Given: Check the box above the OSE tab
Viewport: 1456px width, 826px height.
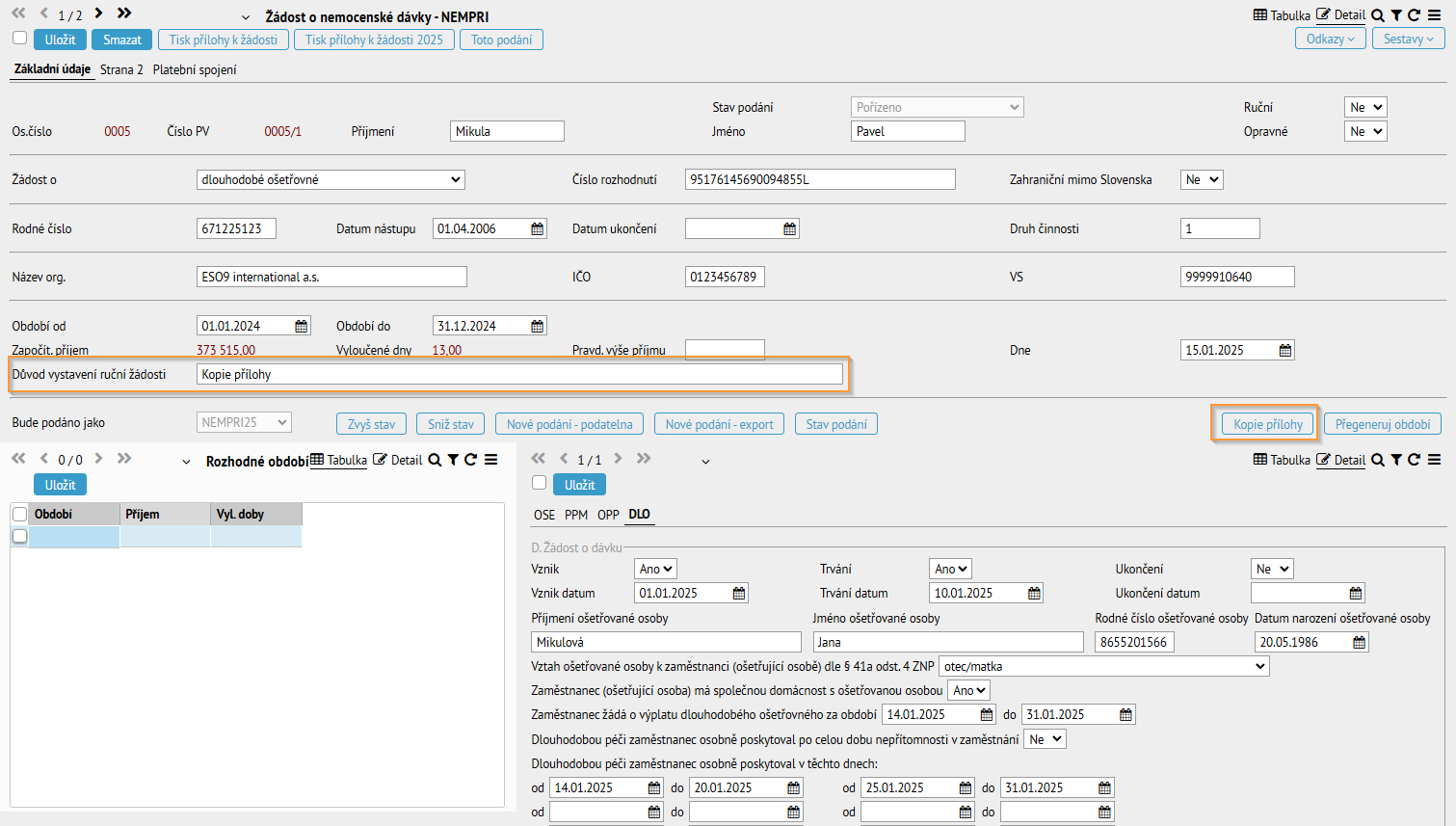Looking at the screenshot, I should tap(539, 483).
